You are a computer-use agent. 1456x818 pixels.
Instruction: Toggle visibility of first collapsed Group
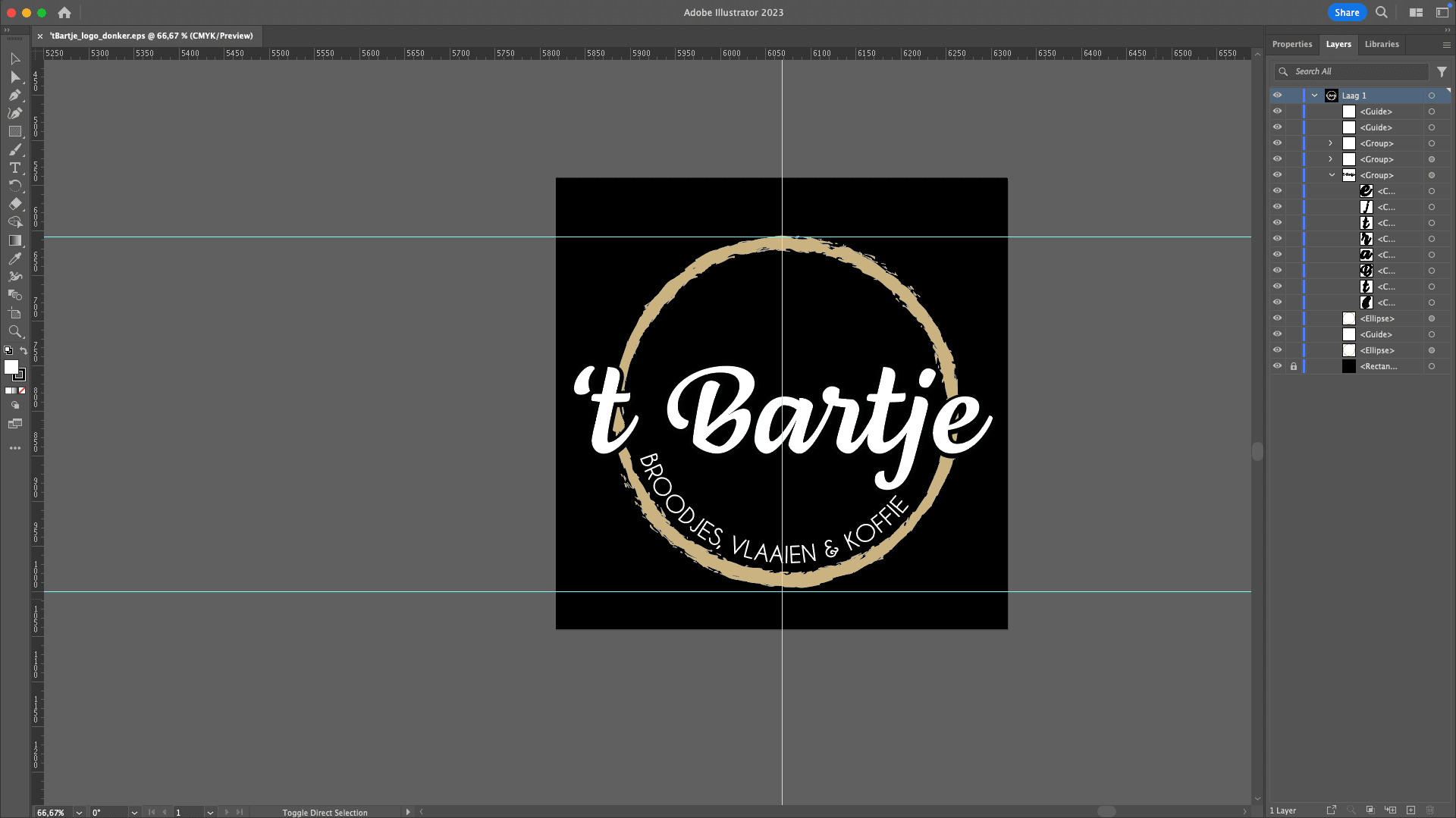click(x=1277, y=143)
